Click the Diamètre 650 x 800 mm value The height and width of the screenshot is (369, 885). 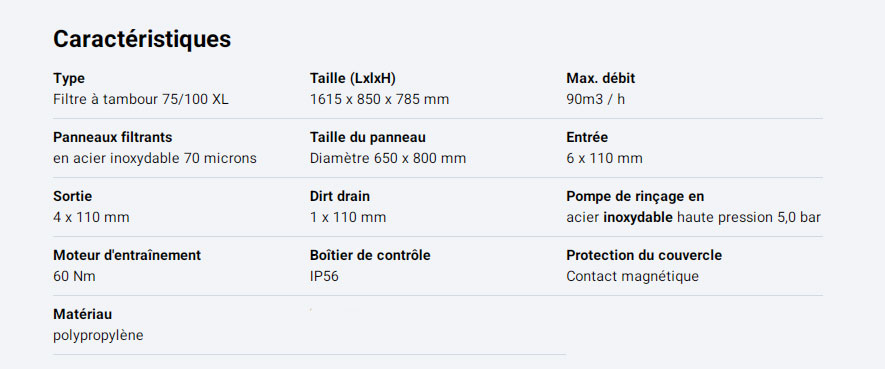click(388, 159)
